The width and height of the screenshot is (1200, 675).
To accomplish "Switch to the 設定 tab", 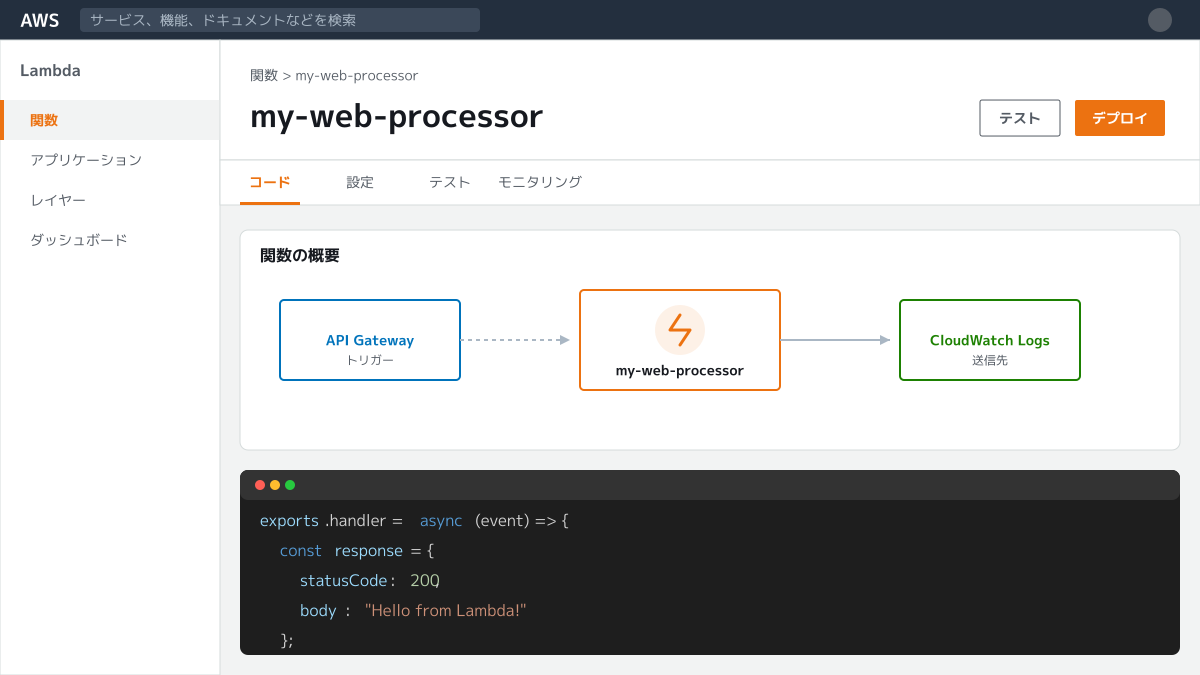I will point(360,182).
